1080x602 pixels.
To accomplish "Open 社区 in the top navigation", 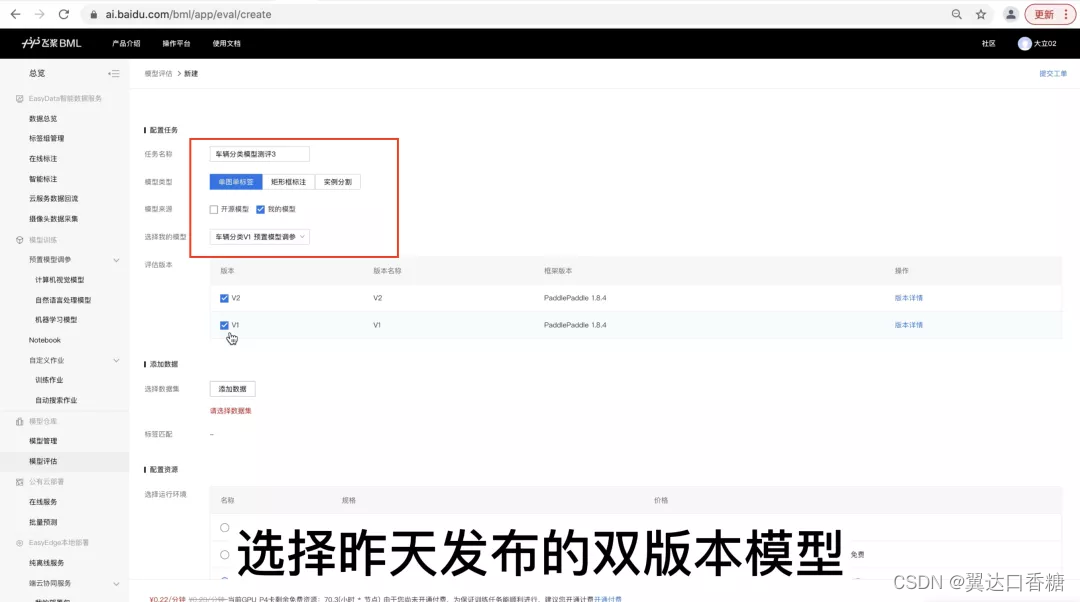I will tap(988, 43).
